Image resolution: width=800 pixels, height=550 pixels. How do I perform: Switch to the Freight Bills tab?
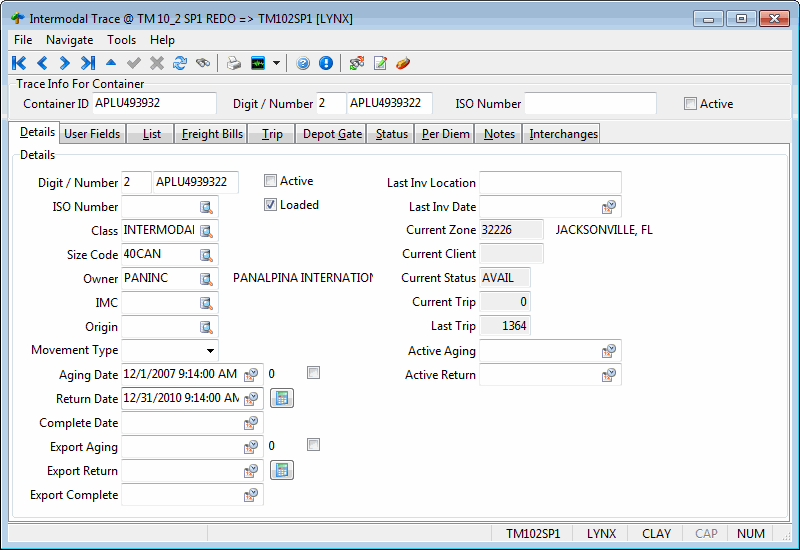point(212,134)
